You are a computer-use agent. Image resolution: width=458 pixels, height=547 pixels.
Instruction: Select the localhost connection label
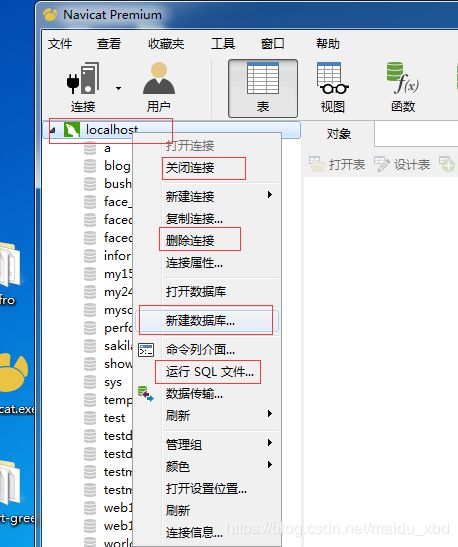tap(112, 130)
